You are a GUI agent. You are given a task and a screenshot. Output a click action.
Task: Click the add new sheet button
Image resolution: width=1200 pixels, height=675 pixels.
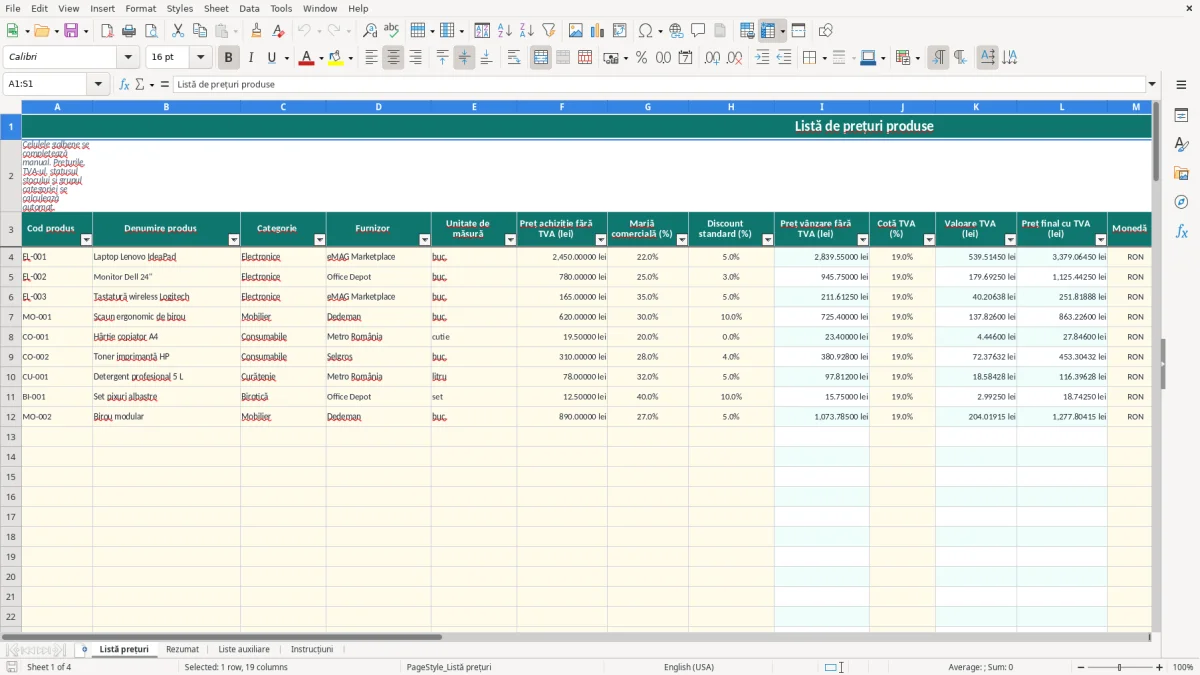(85, 649)
